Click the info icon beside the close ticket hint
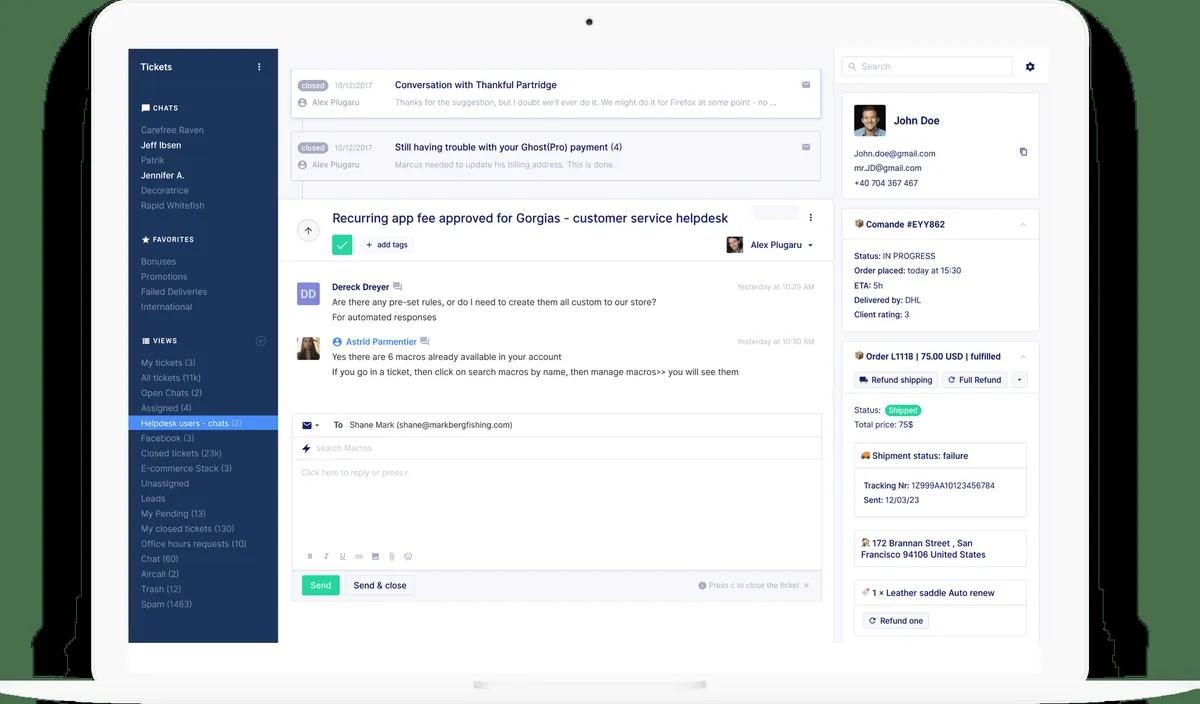1200x704 pixels. coord(702,585)
